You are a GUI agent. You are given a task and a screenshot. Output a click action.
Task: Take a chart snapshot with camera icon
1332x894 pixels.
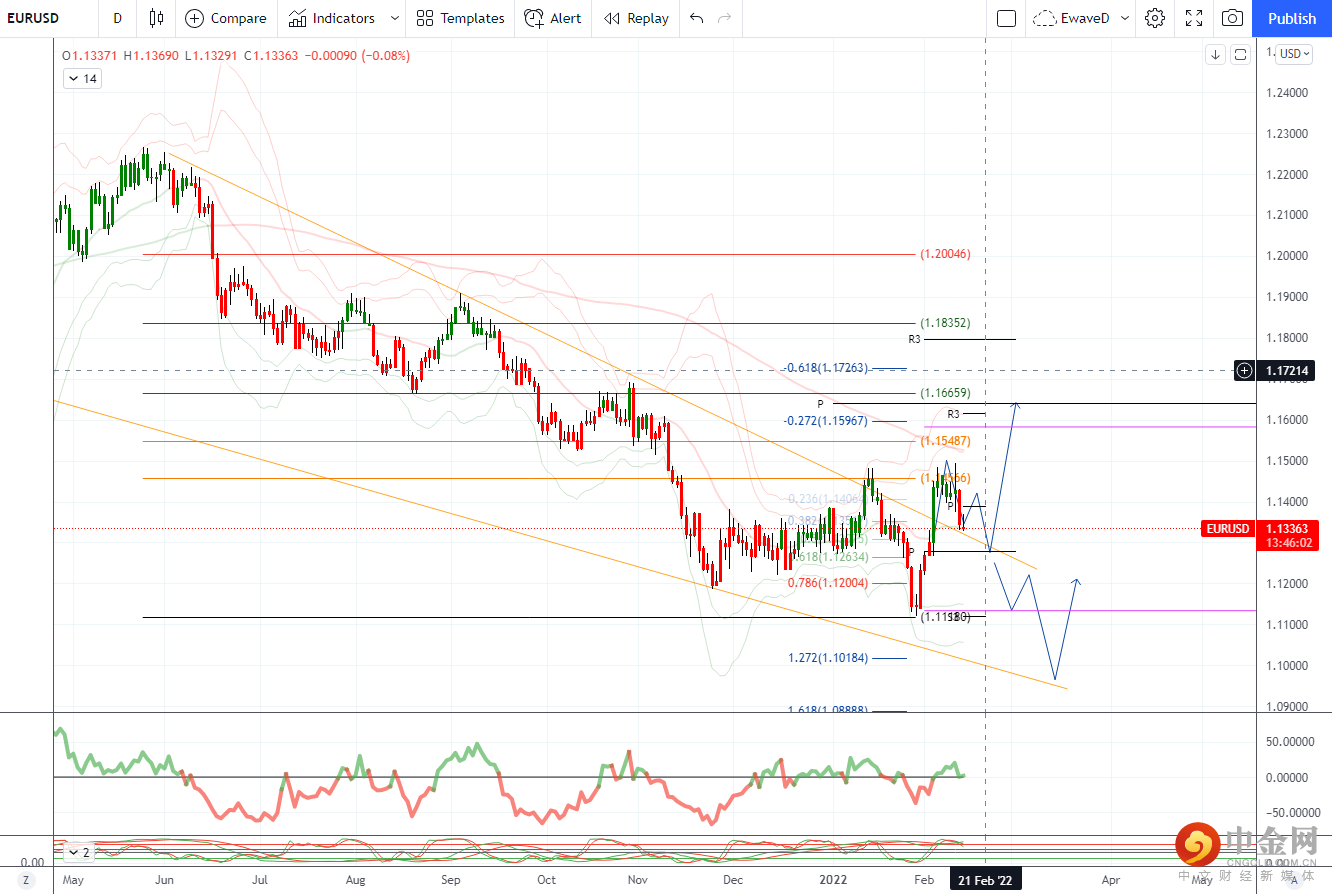(x=1233, y=18)
